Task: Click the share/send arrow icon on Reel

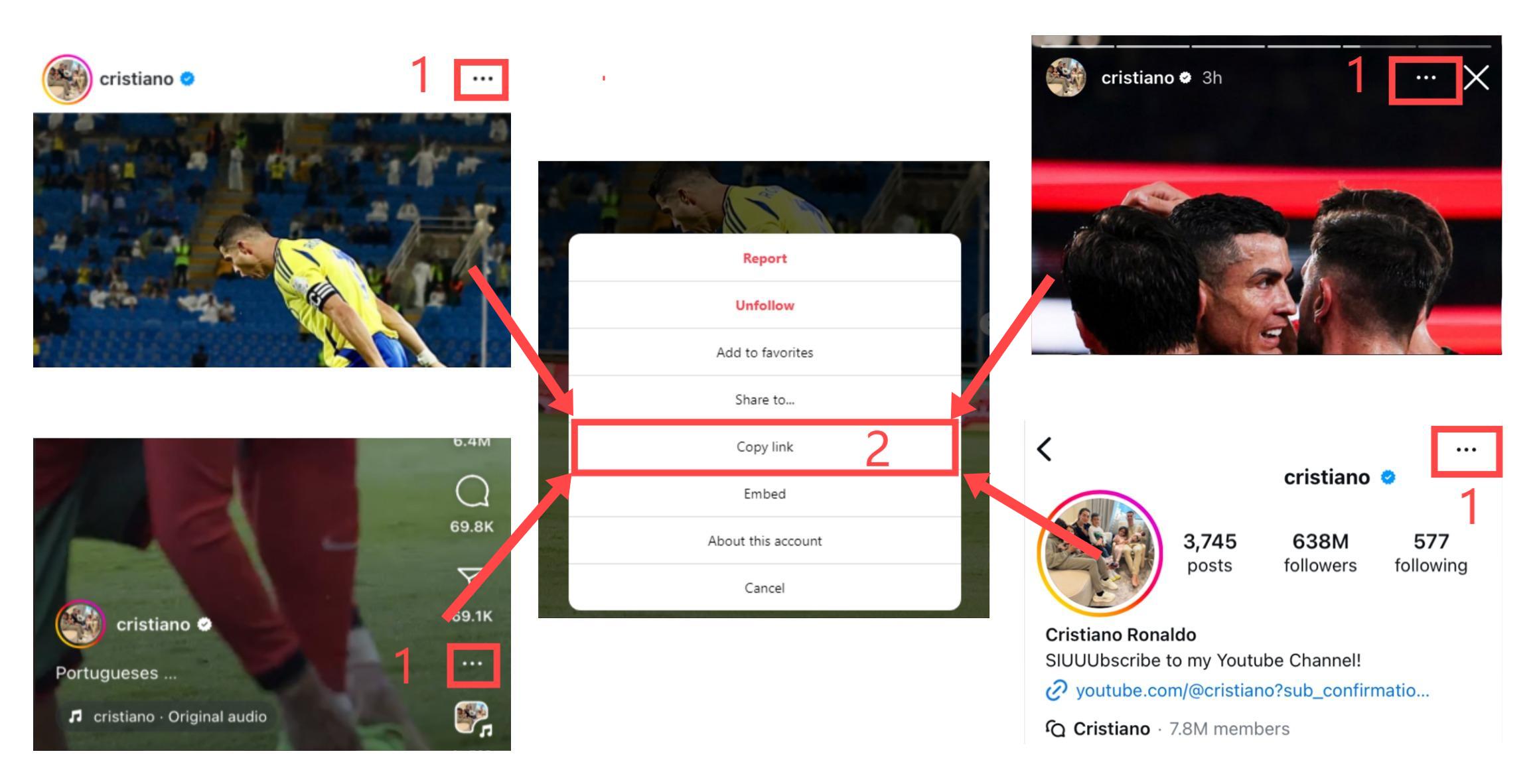Action: click(x=461, y=570)
